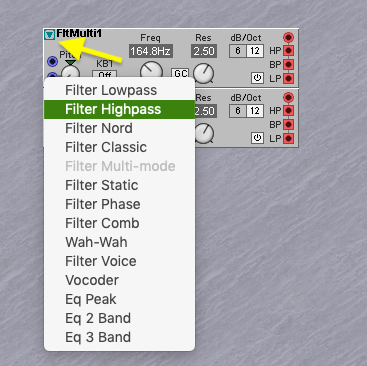Toggle the bypass power button on FltMulti1
Image resolution: width=367 pixels, height=366 pixels.
(257, 78)
